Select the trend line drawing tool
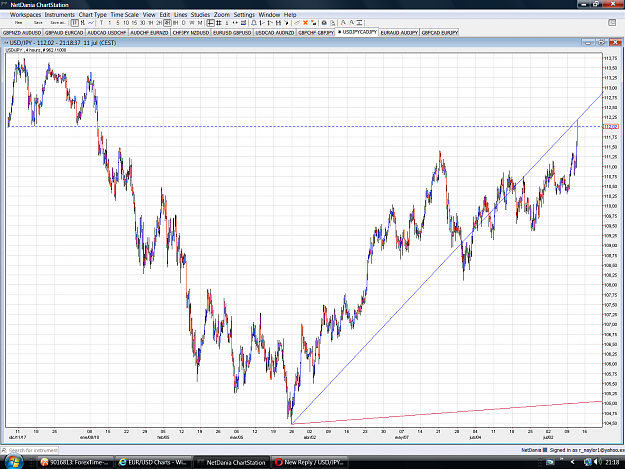The height and width of the screenshot is (469, 625). [x=262, y=23]
